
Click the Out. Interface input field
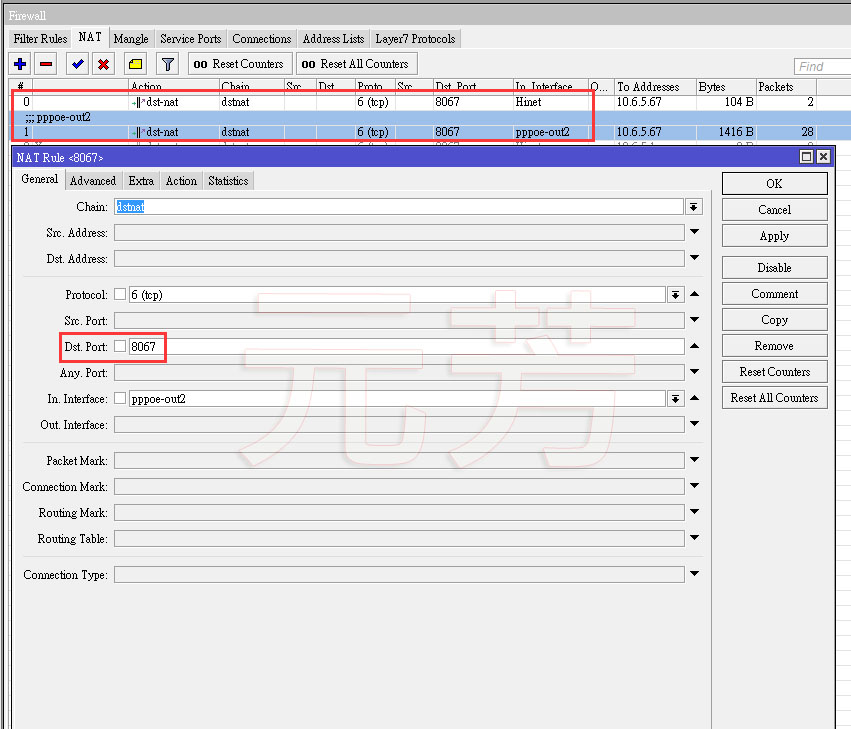click(399, 425)
